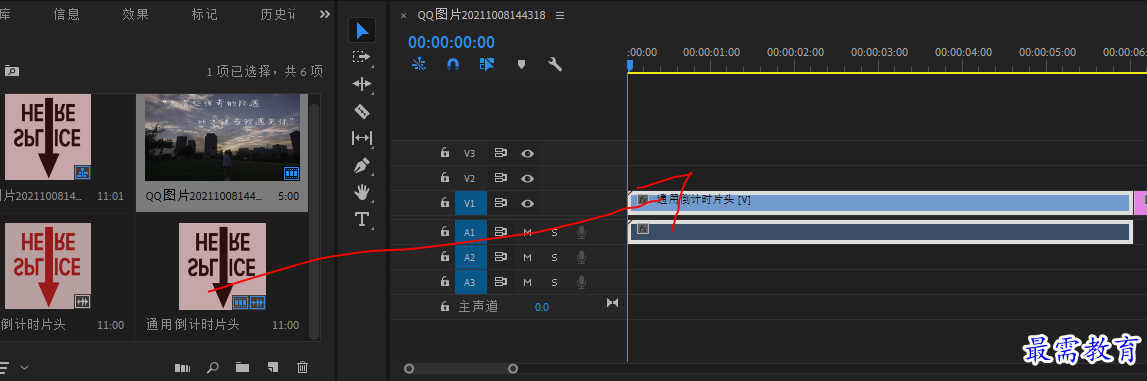
Task: Click the track-height icon in master track row
Action: point(612,302)
